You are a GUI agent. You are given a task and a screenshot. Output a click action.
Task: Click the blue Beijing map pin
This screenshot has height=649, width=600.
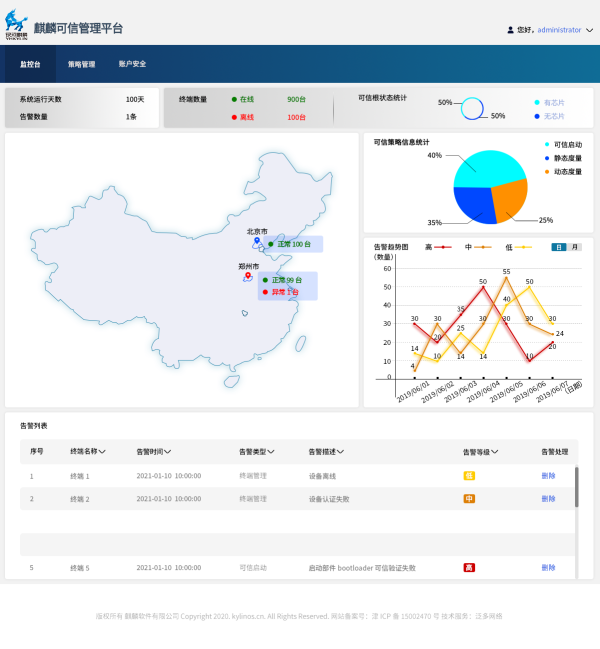click(257, 241)
